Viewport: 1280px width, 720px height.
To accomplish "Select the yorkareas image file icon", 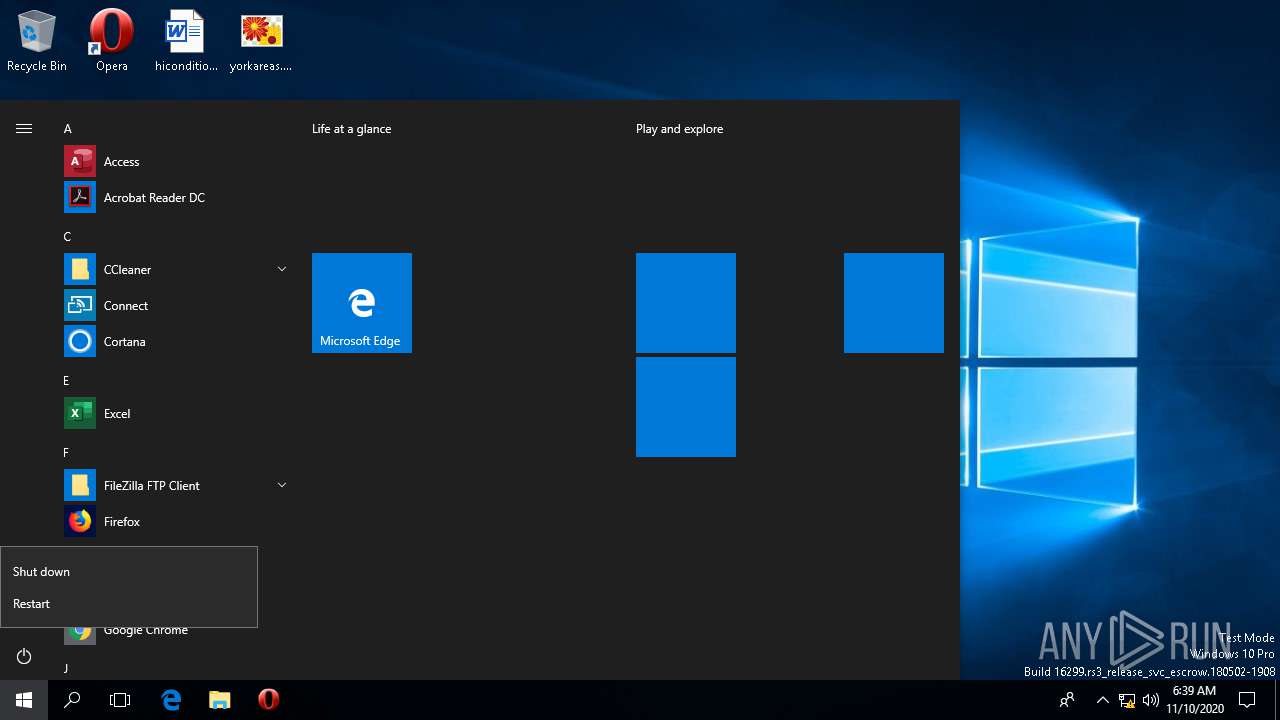I will click(x=261, y=42).
